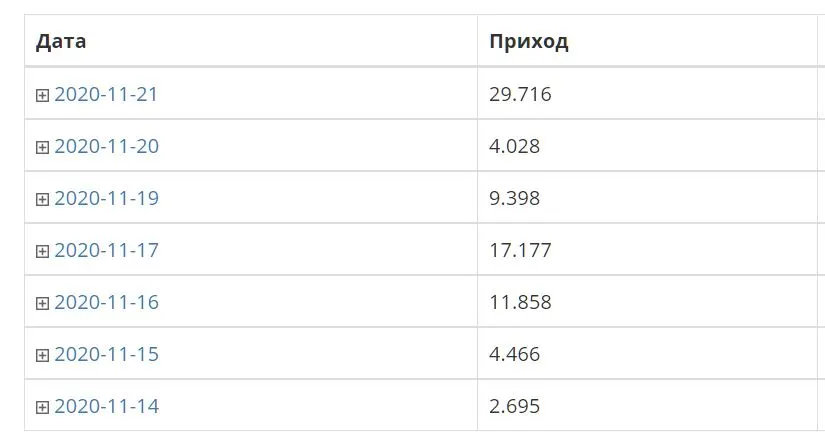Expand the 2020-11-20 row plus icon
The width and height of the screenshot is (825, 442).
(42, 147)
